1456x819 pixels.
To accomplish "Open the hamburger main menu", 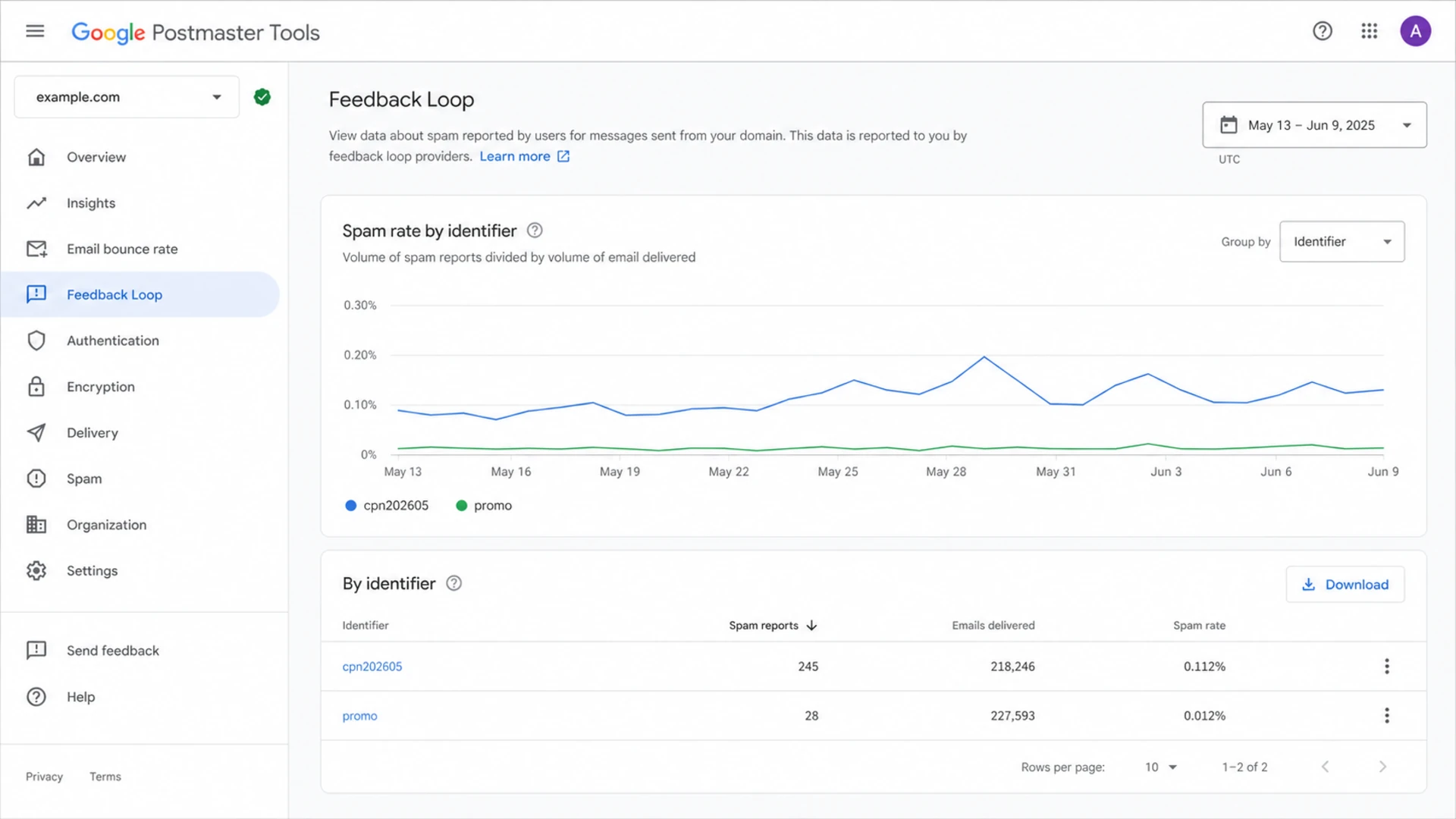I will [35, 31].
